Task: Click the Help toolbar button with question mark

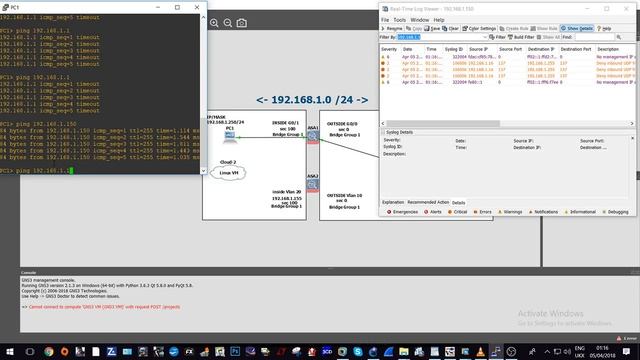Action: 604,29
